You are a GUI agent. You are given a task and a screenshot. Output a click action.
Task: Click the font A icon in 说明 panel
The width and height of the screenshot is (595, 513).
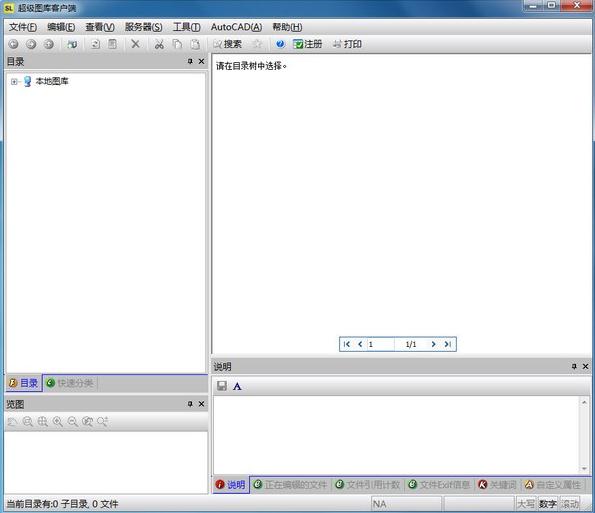tap(237, 386)
